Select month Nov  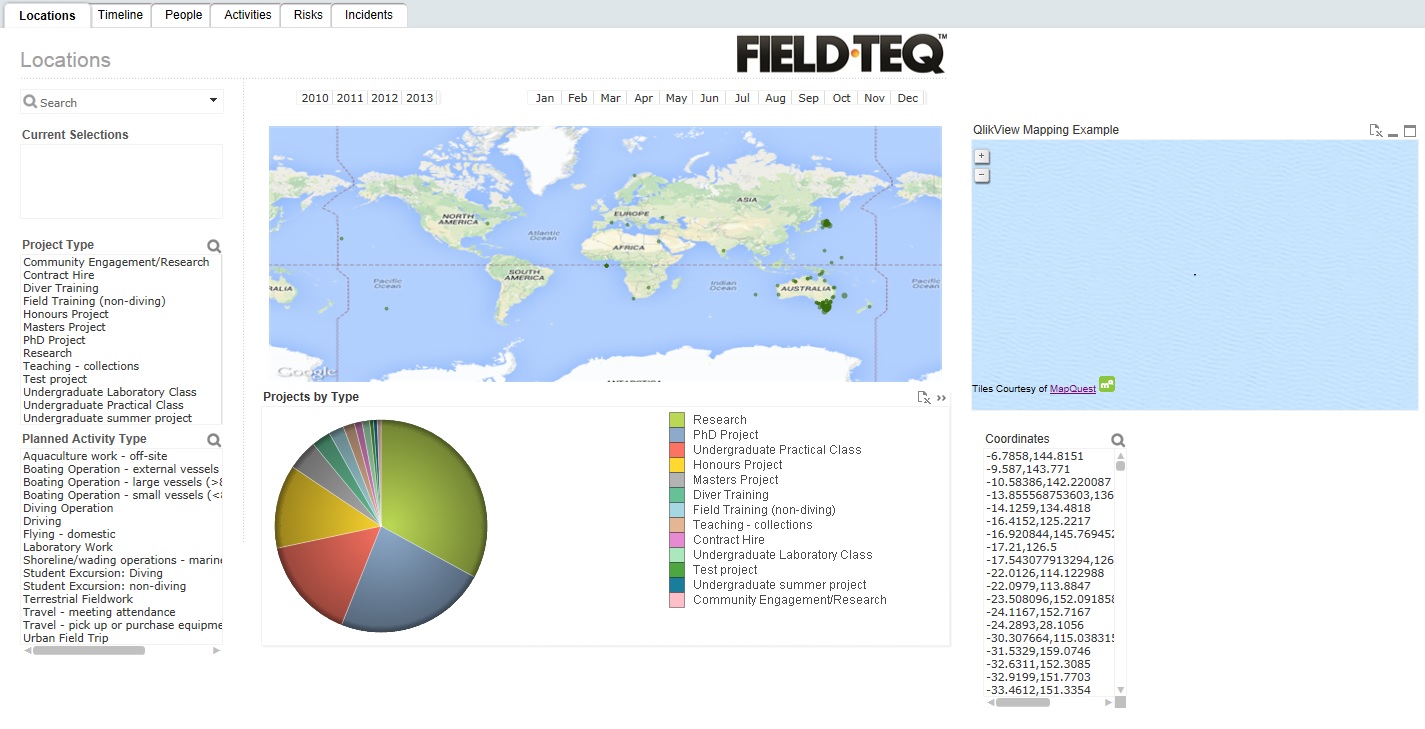point(875,98)
